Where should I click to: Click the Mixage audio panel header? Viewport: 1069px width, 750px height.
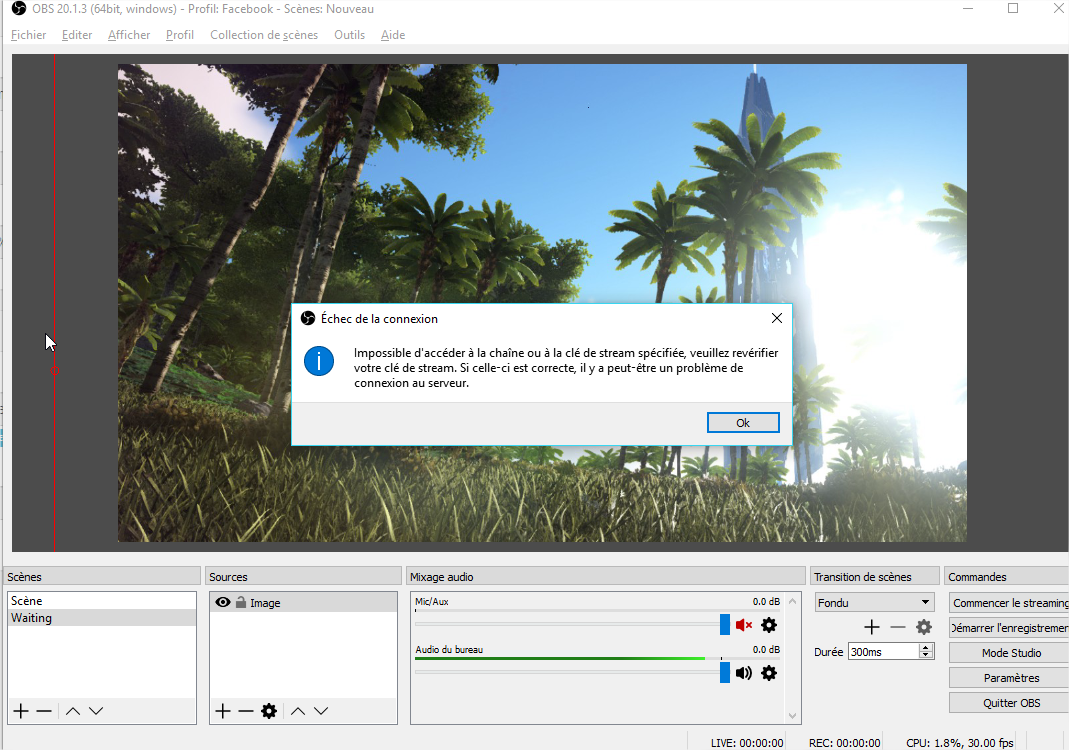605,577
